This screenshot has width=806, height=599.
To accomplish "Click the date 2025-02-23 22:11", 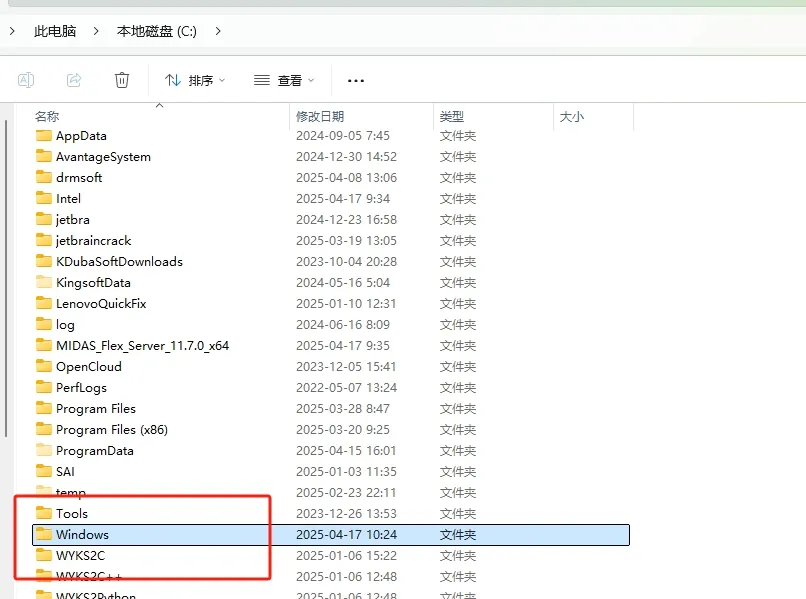I will (346, 493).
